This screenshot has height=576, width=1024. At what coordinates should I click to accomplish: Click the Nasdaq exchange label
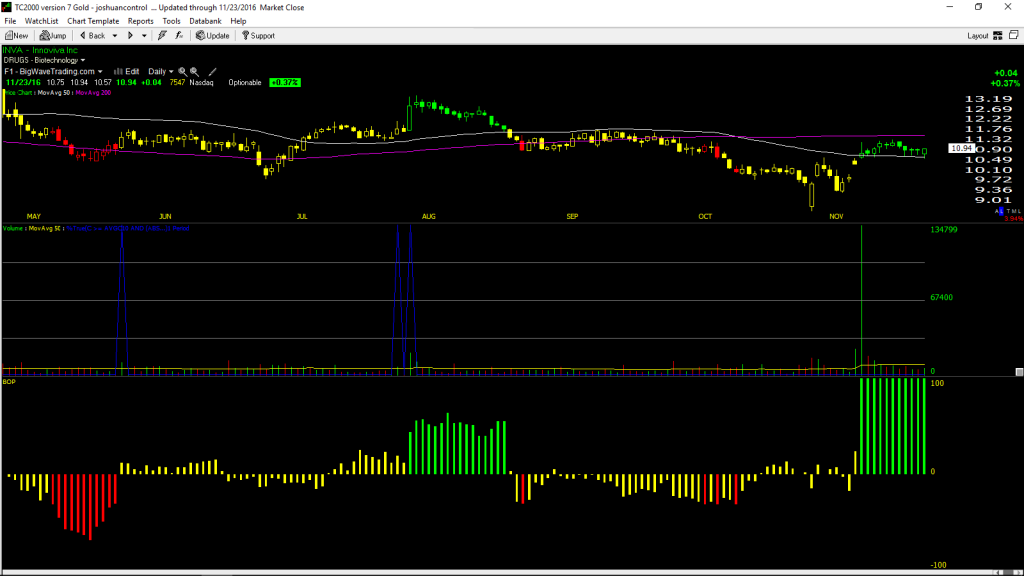[x=201, y=82]
